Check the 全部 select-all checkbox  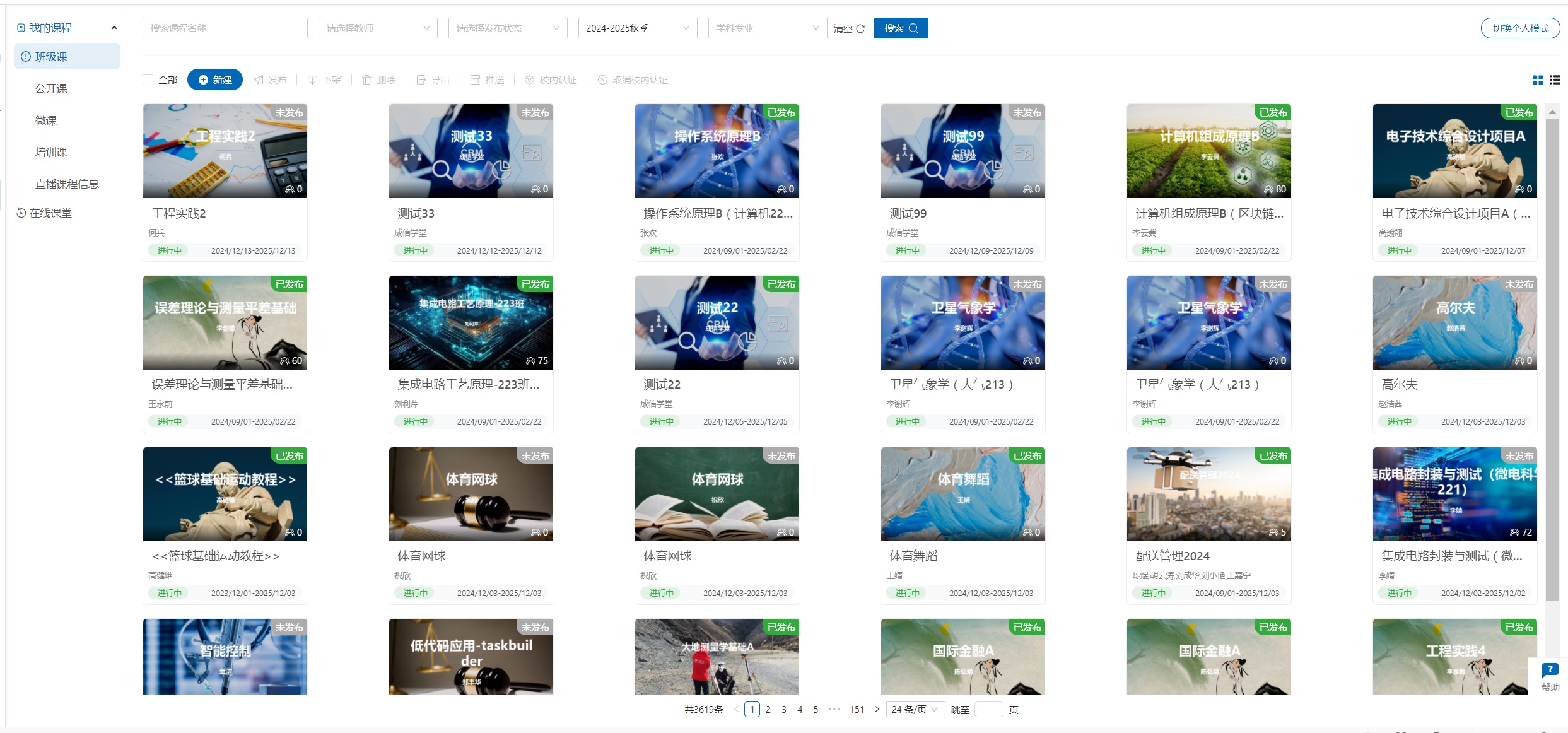click(x=148, y=80)
